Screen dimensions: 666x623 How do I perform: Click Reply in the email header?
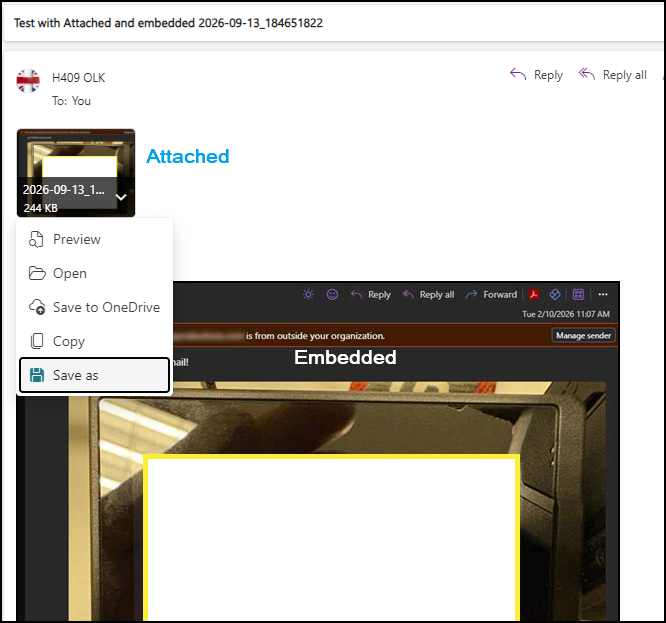pyautogui.click(x=536, y=75)
